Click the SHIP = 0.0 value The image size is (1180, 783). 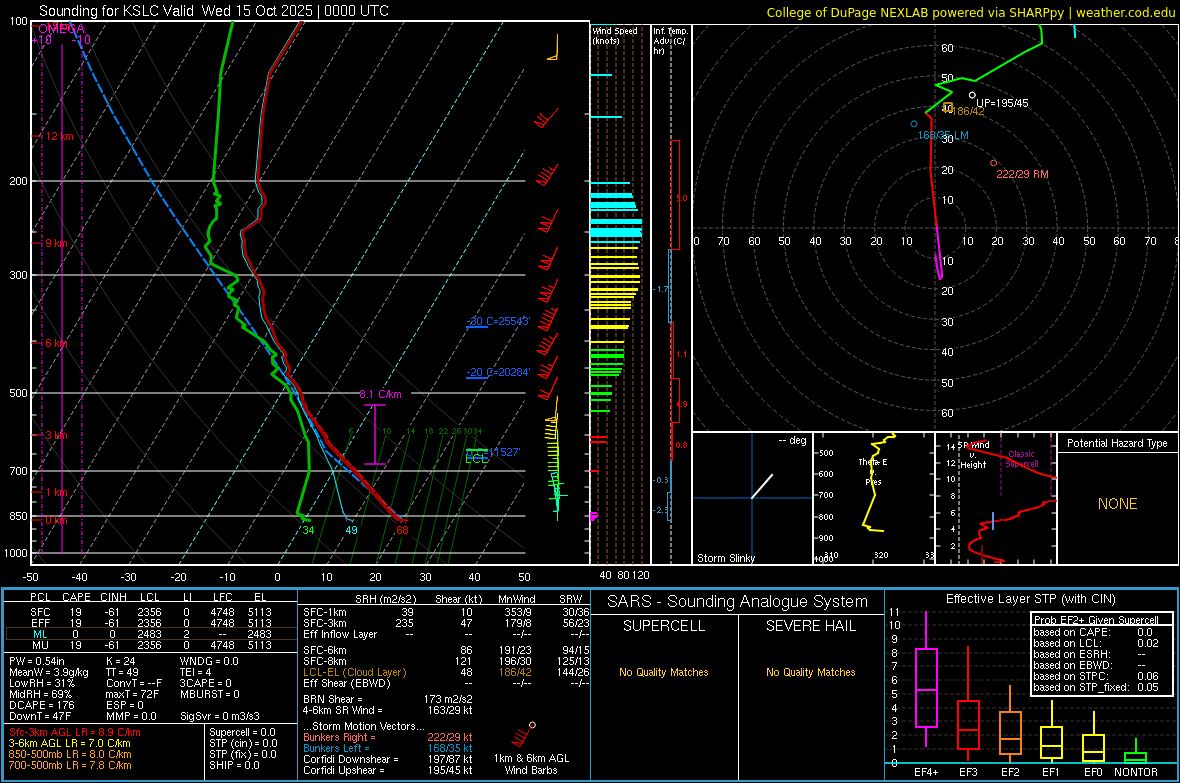point(234,765)
